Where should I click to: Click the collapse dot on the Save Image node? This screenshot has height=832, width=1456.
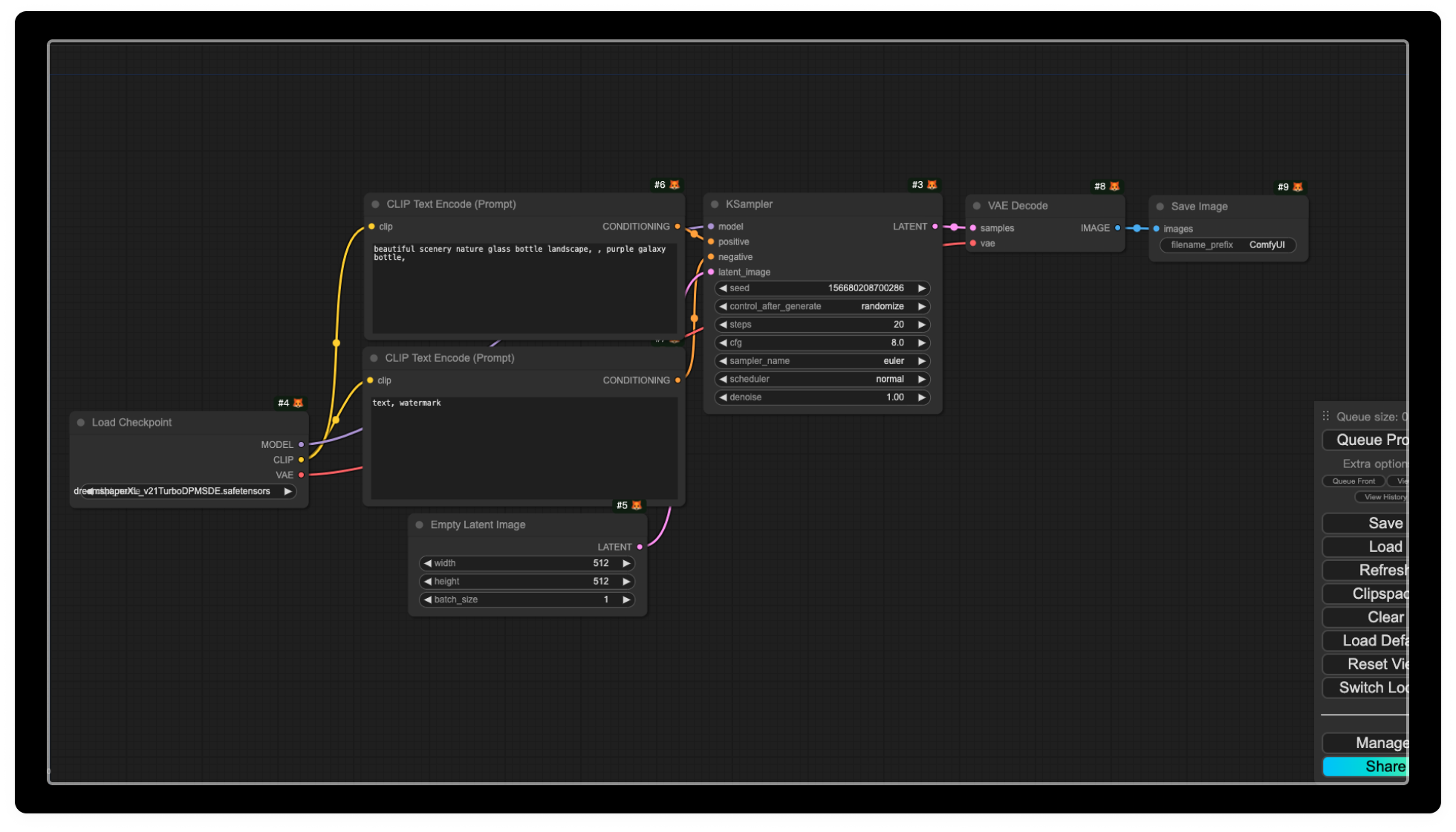pos(1160,206)
